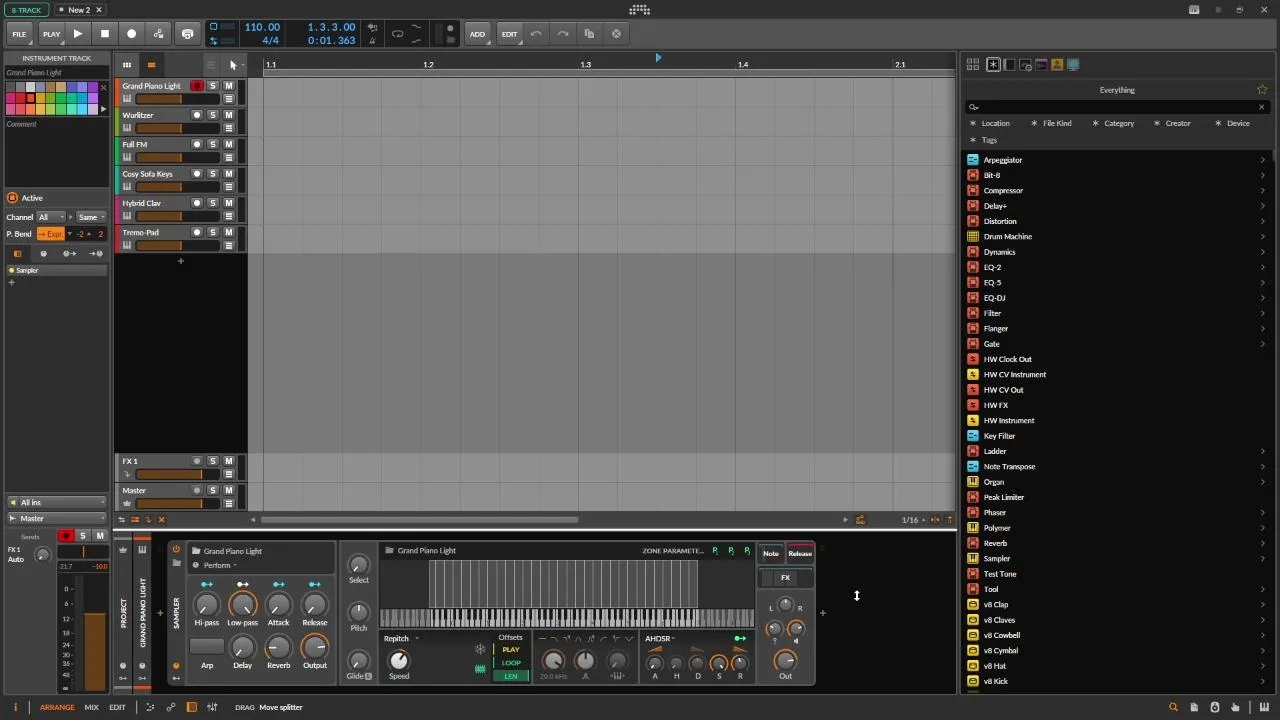The image size is (1280, 720).
Task: Open the Wurlitzer track menu icon
Action: [x=228, y=129]
